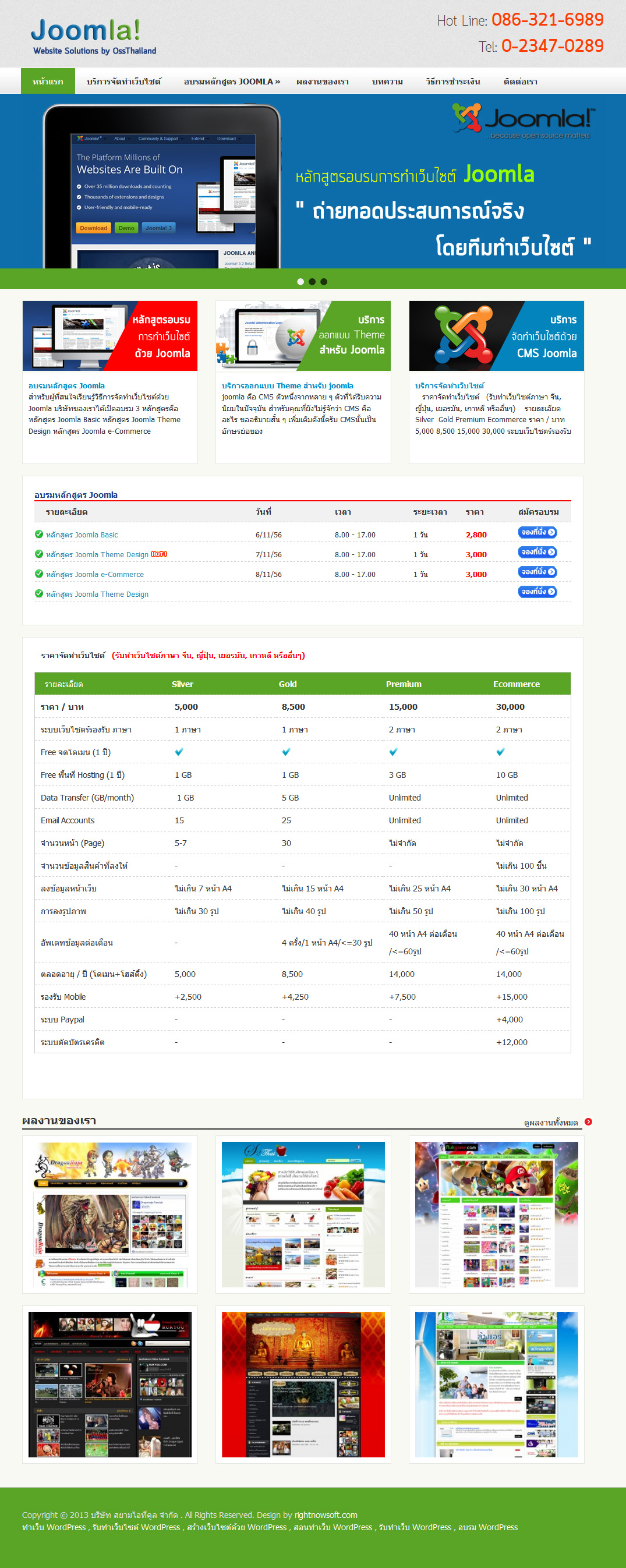Open บริการจัดทำเว็บไซต์ menu item
This screenshot has height=1568, width=626.
[123, 81]
